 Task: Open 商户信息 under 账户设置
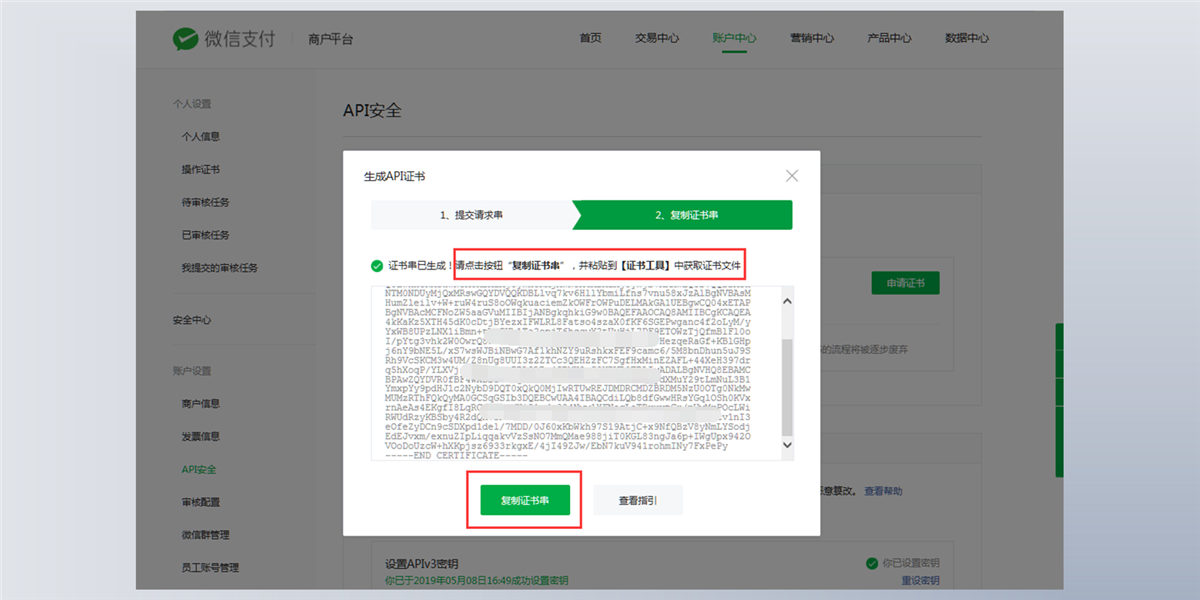pyautogui.click(x=200, y=403)
